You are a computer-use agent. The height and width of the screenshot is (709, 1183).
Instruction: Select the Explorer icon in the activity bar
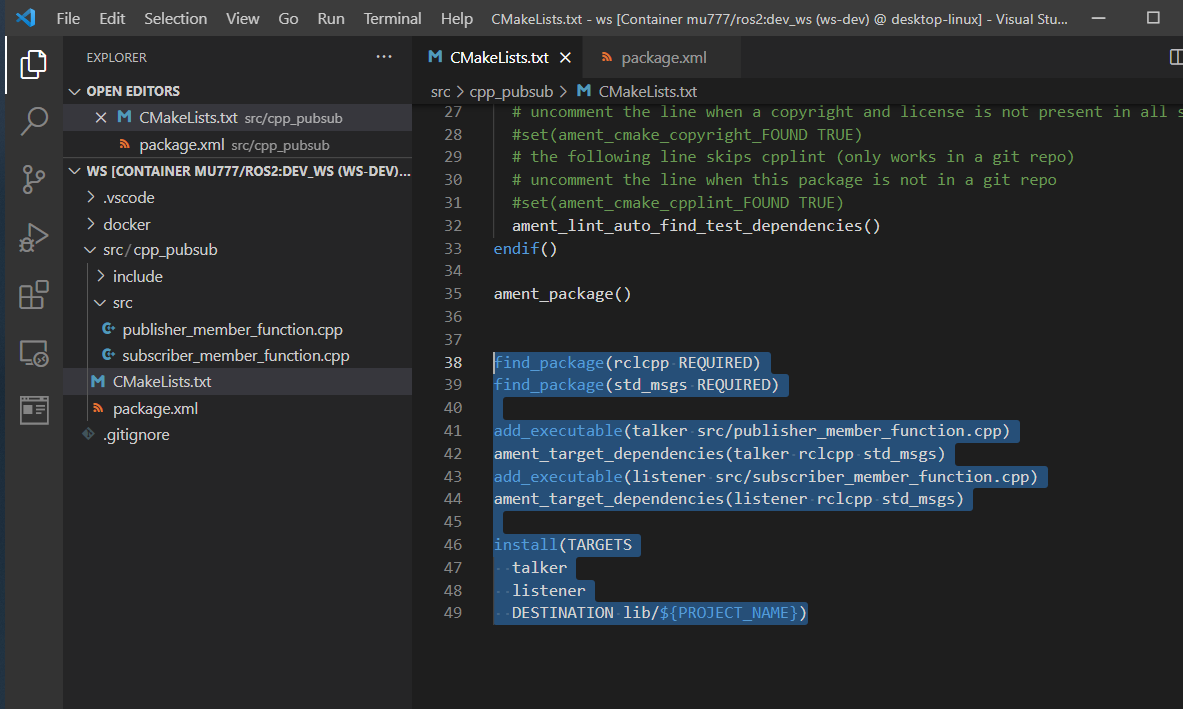(x=33, y=63)
